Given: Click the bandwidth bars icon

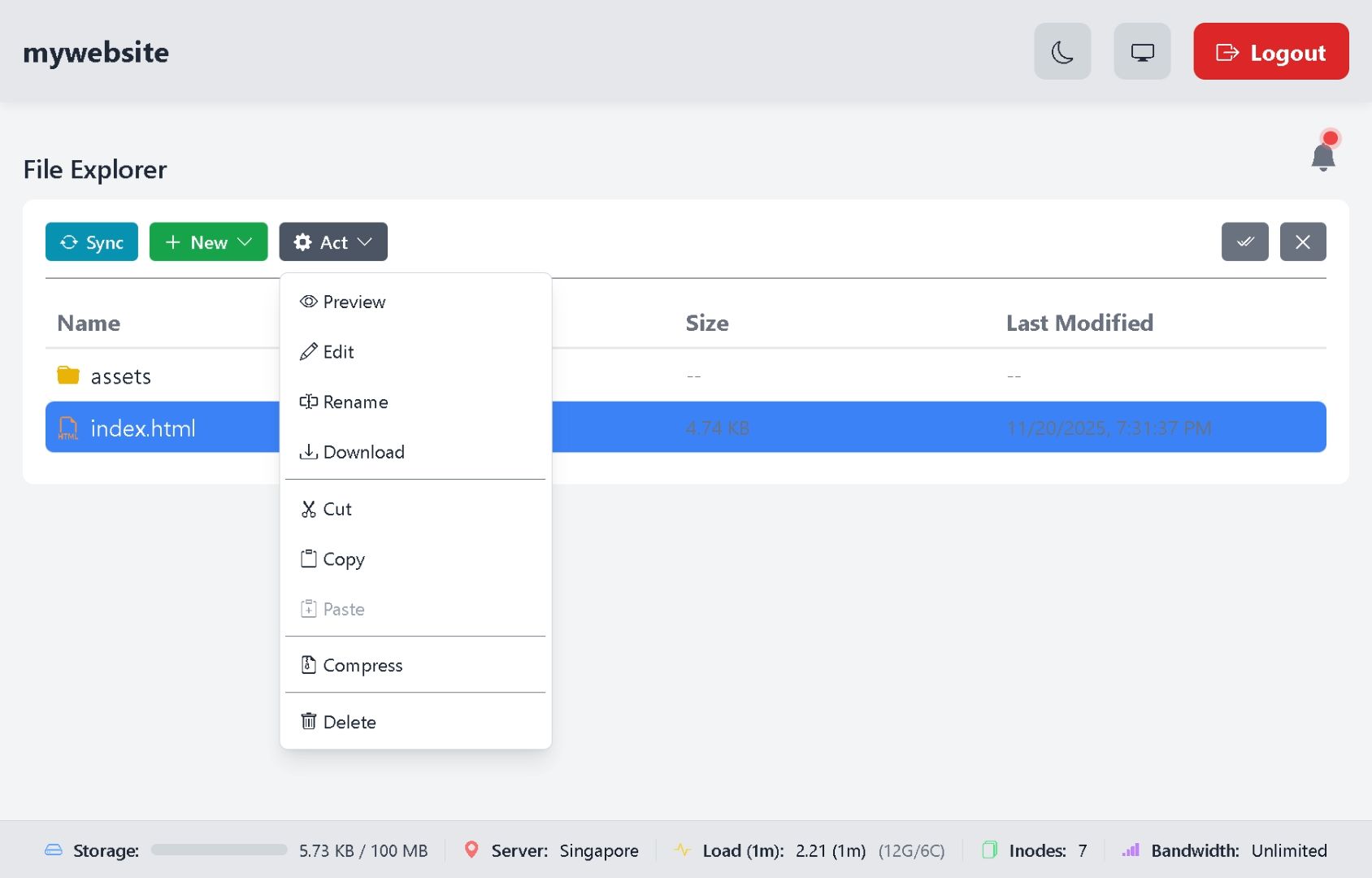Looking at the screenshot, I should (1131, 850).
